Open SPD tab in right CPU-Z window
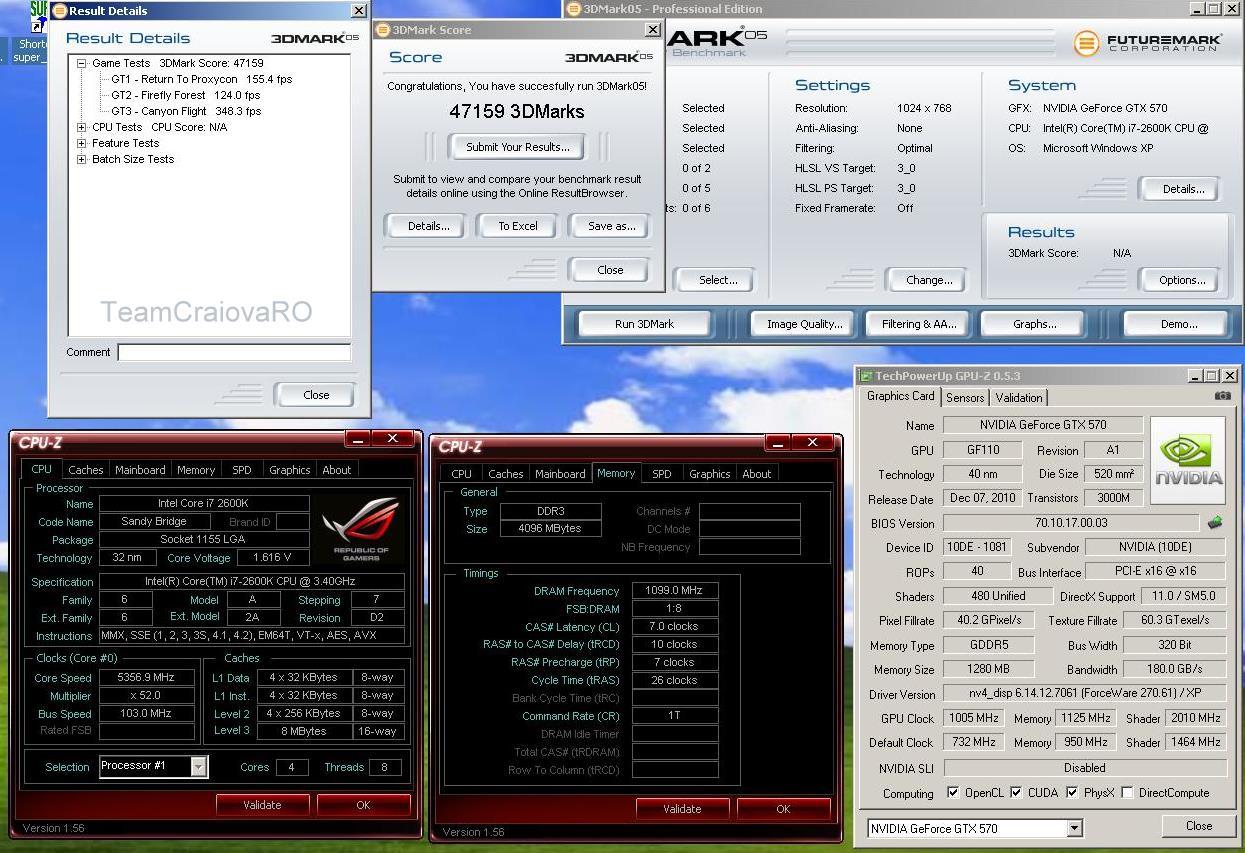1245x853 pixels. [x=662, y=474]
